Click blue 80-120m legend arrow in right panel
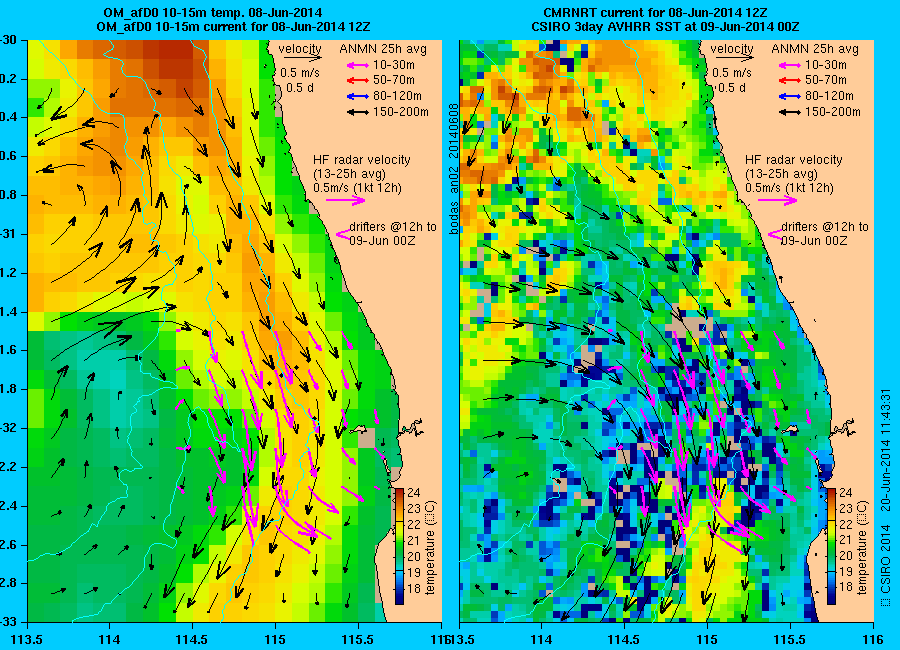 point(790,96)
